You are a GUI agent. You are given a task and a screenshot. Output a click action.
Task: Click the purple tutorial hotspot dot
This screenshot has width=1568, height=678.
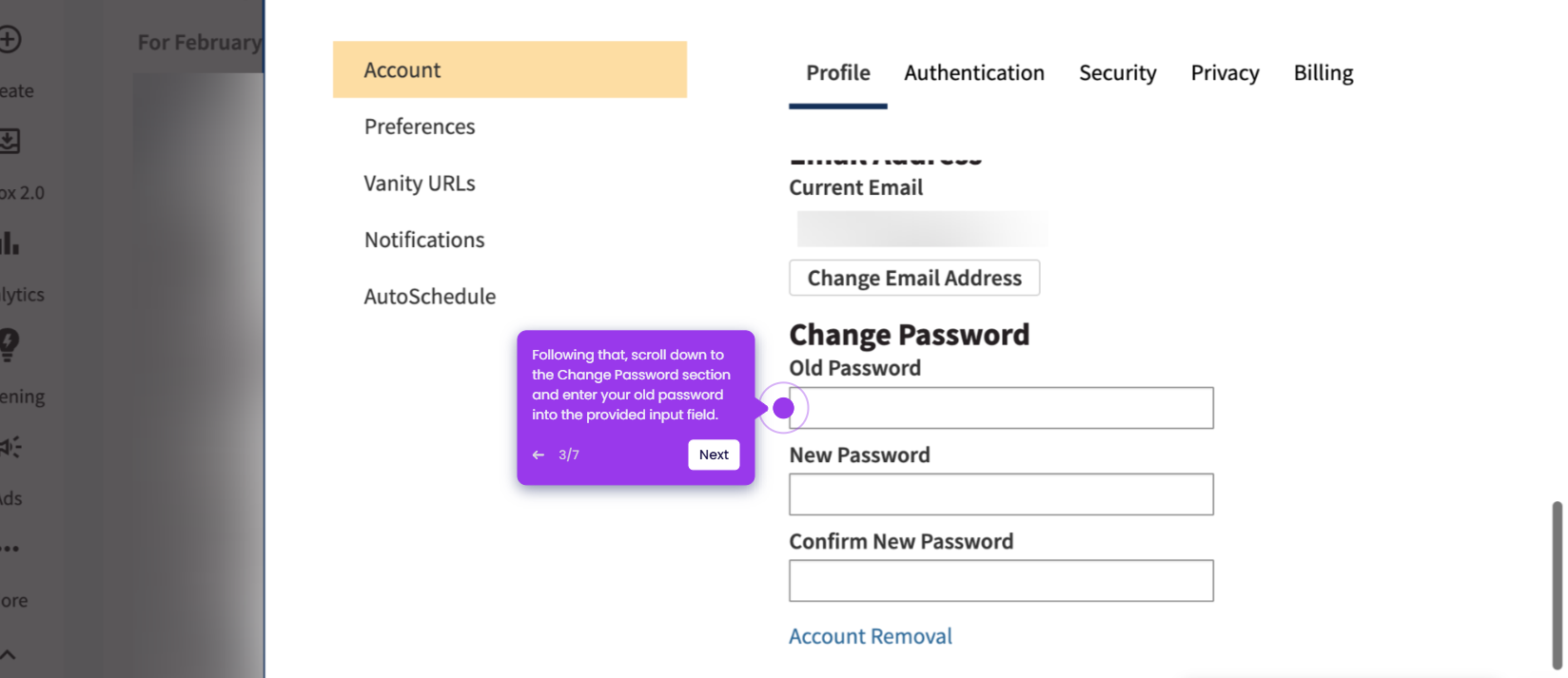tap(783, 408)
